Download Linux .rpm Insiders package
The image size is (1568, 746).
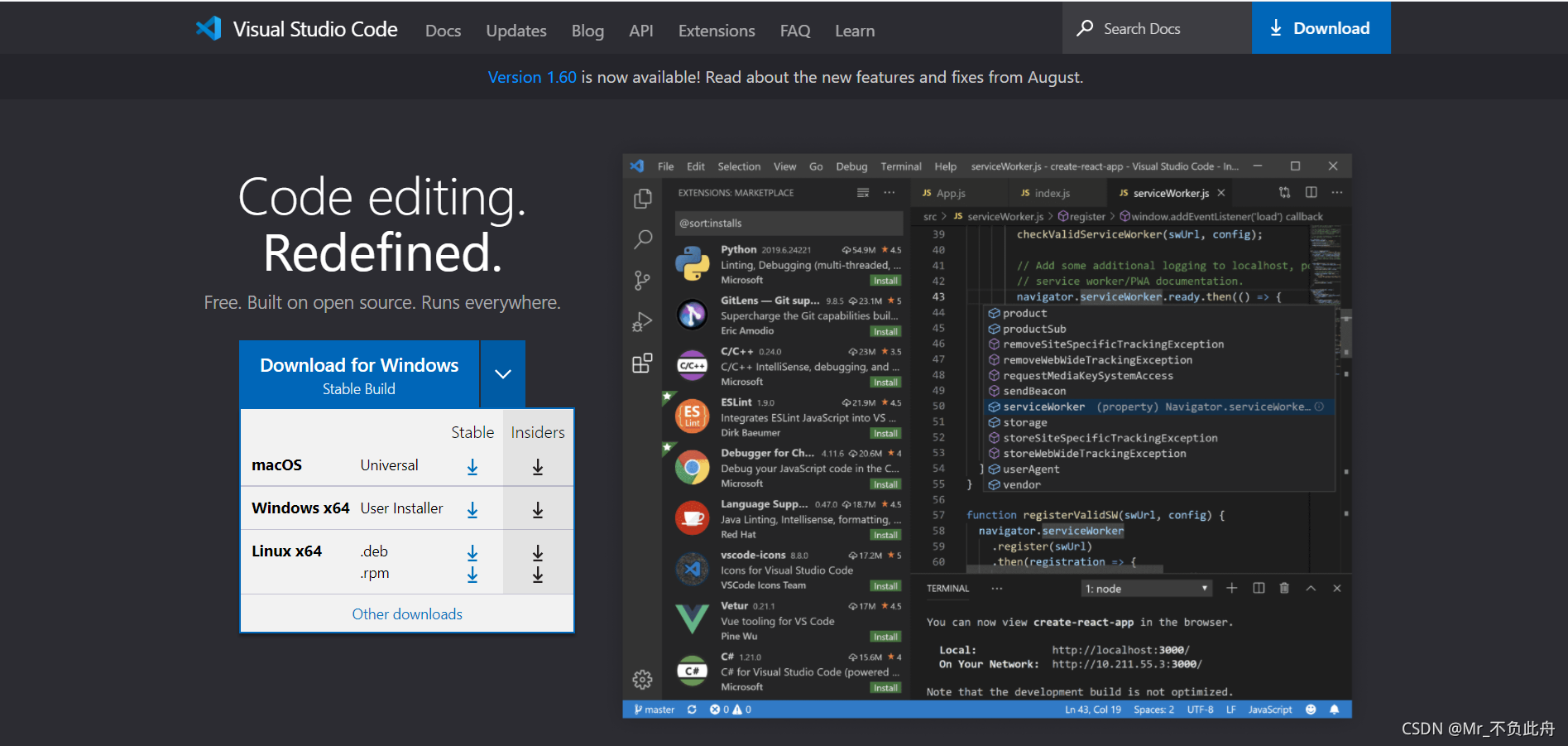click(x=538, y=574)
